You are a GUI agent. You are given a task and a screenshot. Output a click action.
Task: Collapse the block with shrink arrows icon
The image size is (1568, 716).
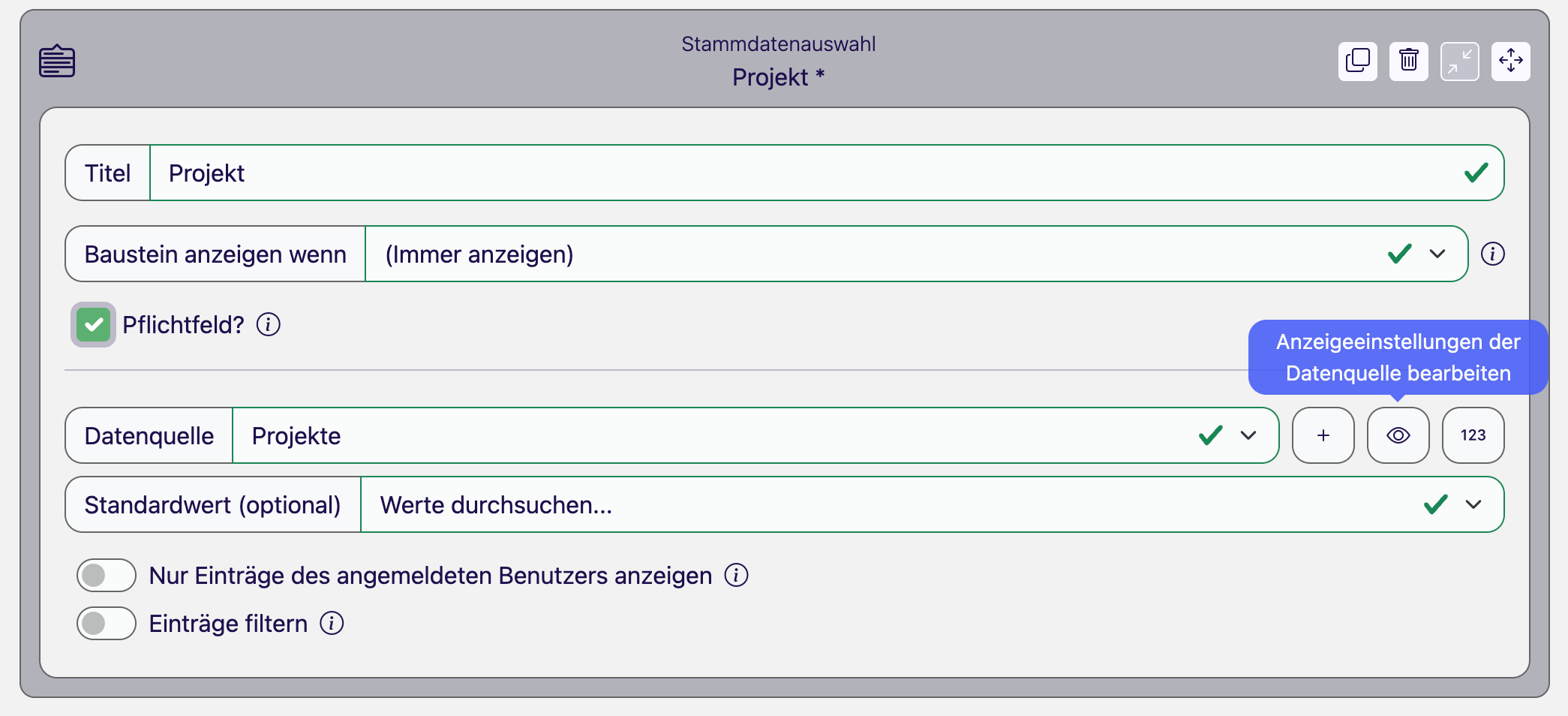click(1459, 61)
